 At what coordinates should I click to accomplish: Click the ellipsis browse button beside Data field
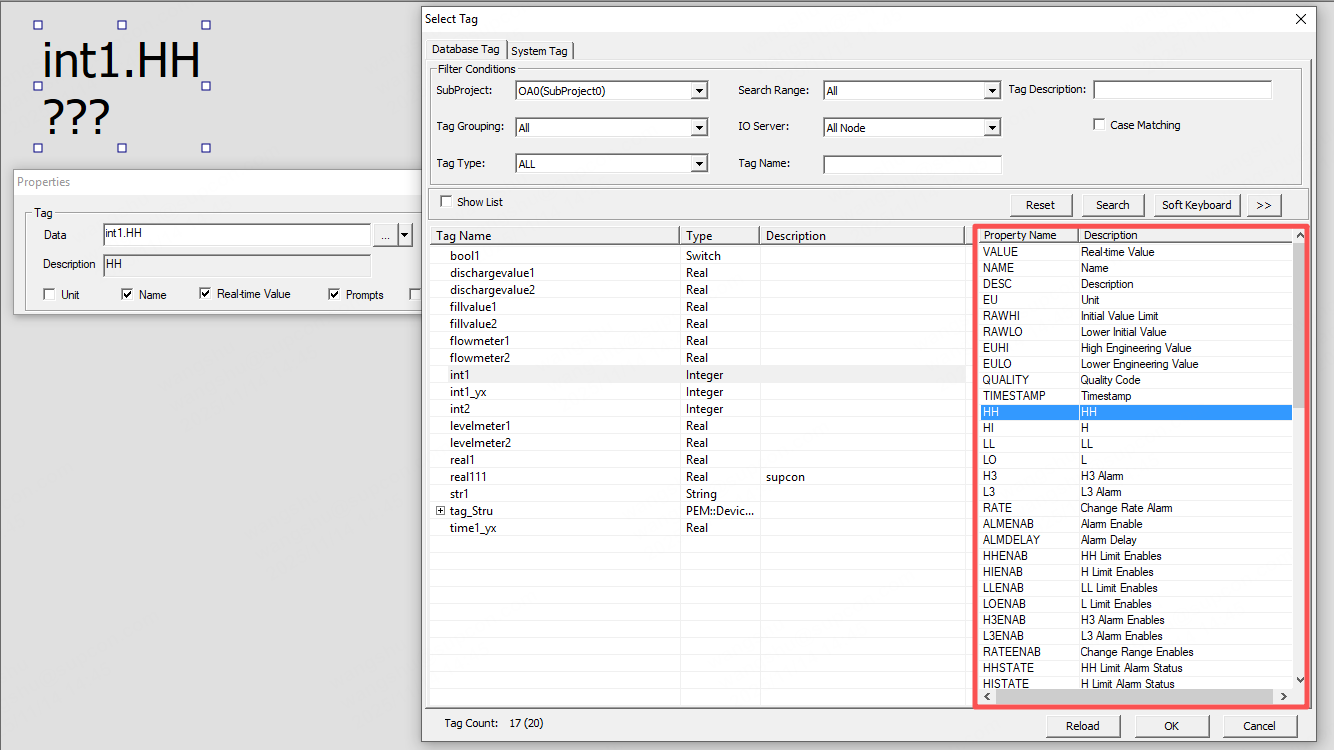click(385, 235)
